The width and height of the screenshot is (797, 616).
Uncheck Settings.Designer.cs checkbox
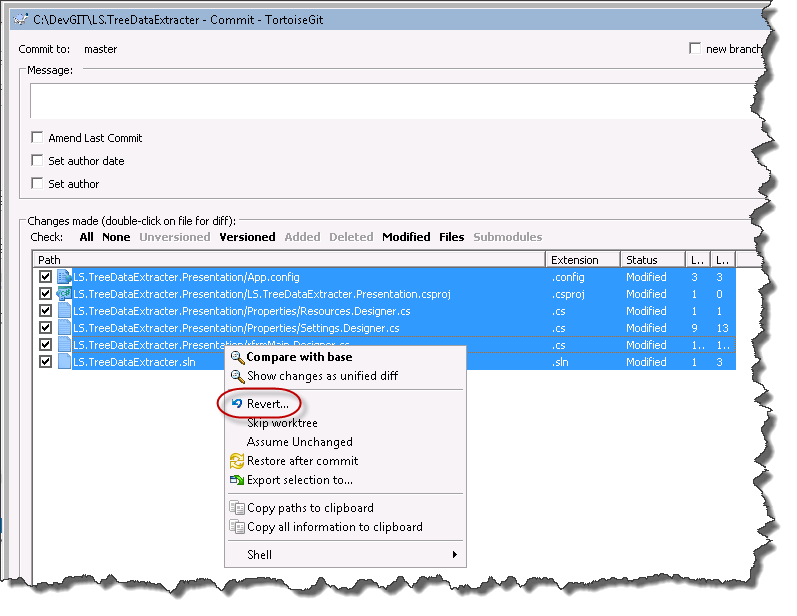[46, 327]
